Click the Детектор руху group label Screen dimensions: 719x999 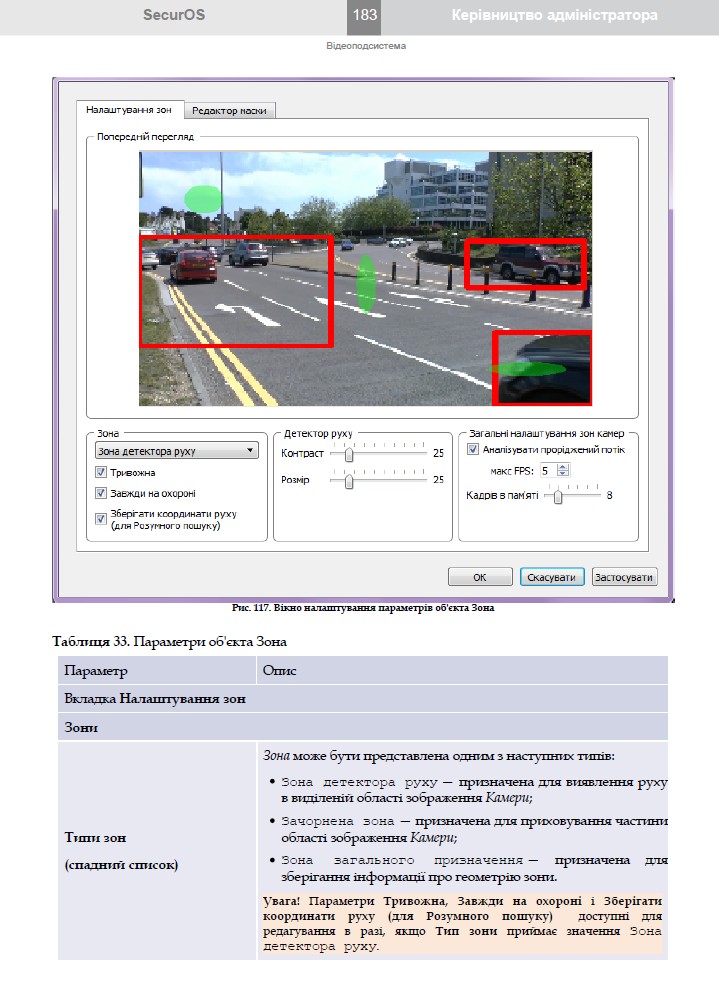(318, 433)
